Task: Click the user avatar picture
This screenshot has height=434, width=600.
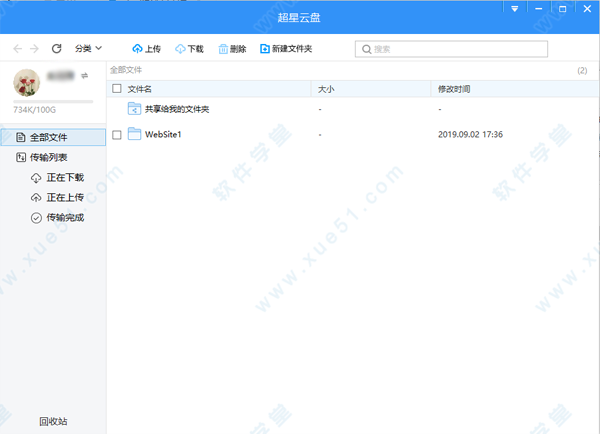Action: [26, 83]
